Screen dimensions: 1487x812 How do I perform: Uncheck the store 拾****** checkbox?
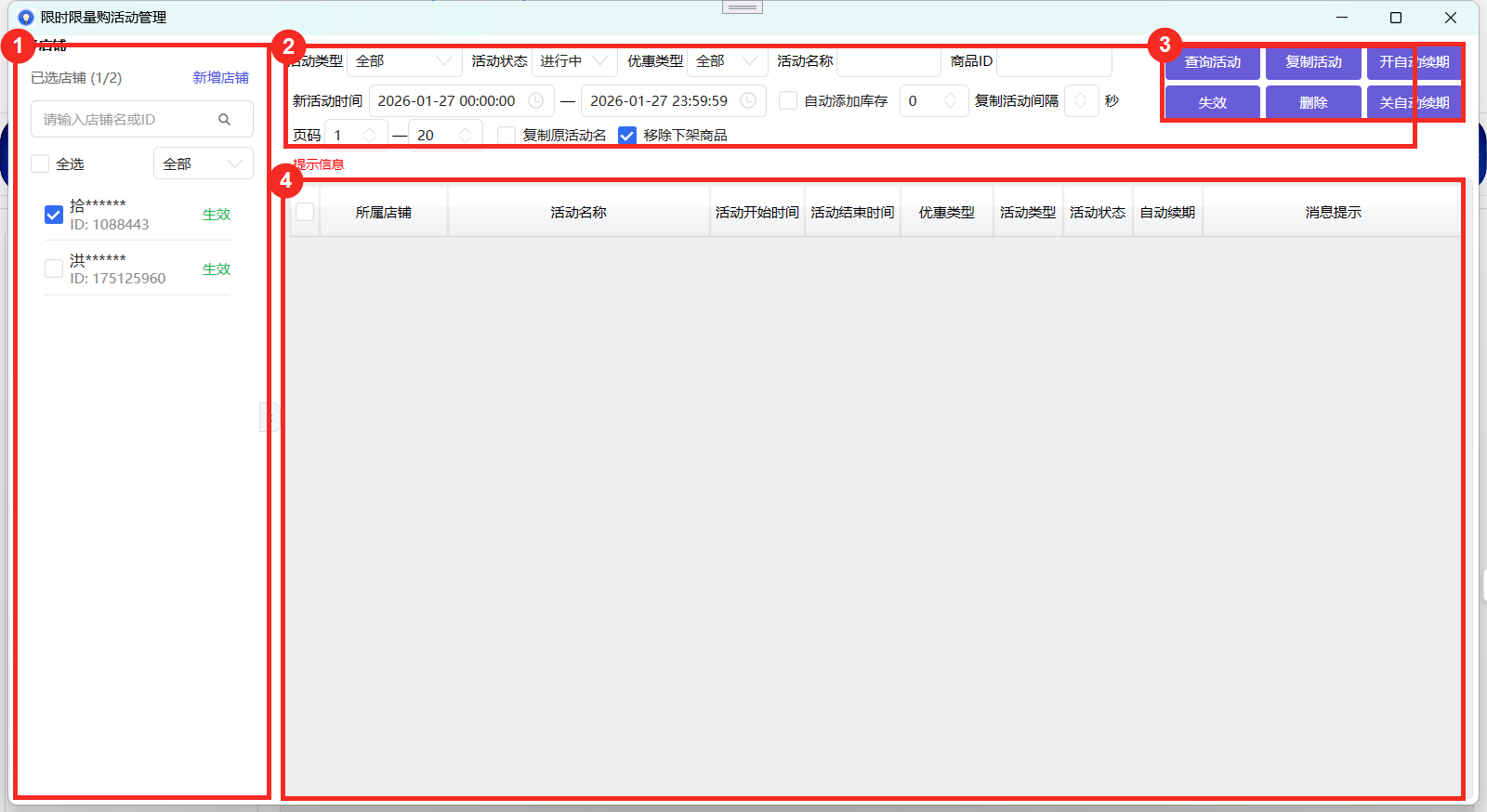[54, 215]
